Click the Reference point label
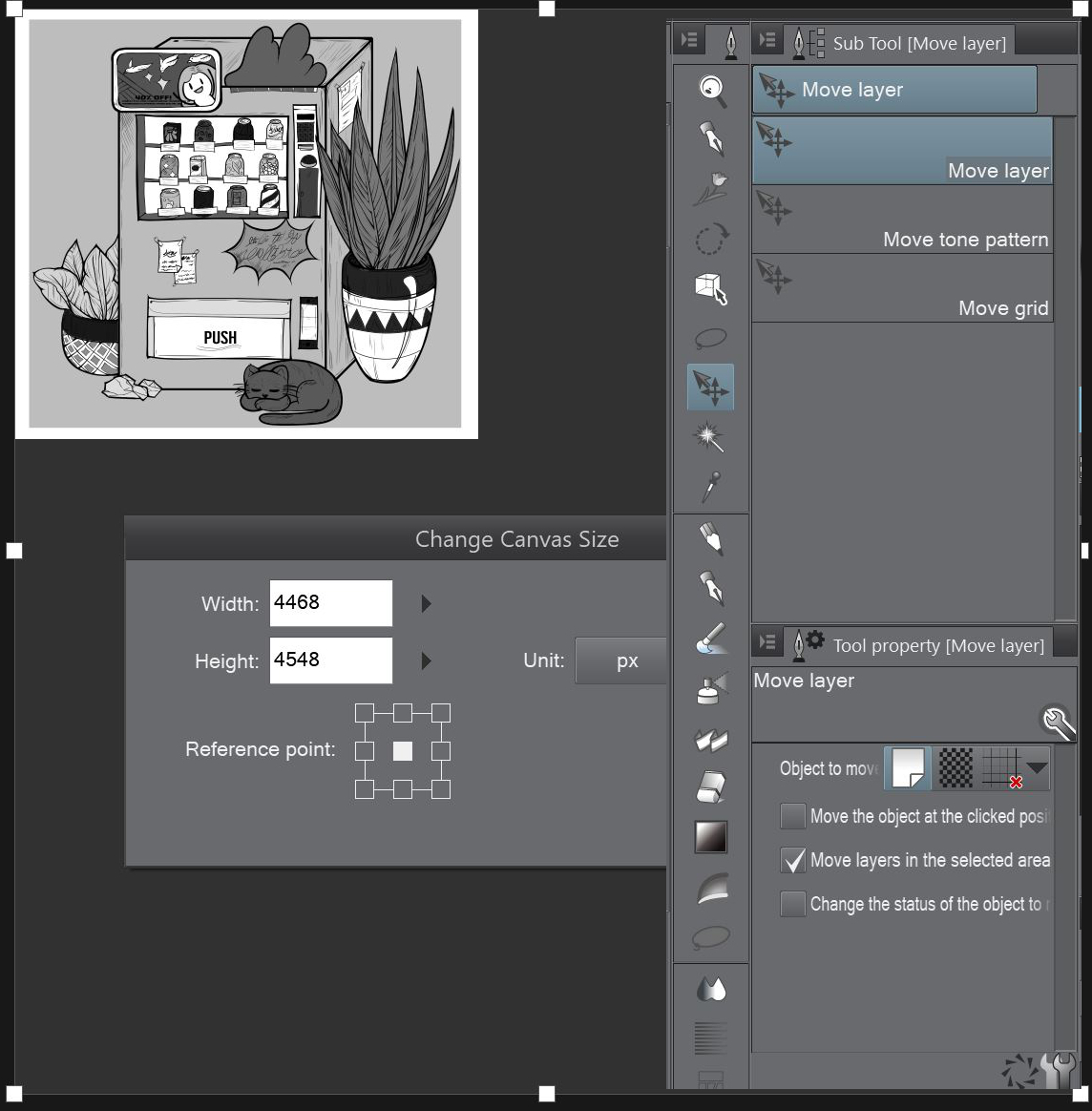The image size is (1092, 1111). [x=260, y=749]
